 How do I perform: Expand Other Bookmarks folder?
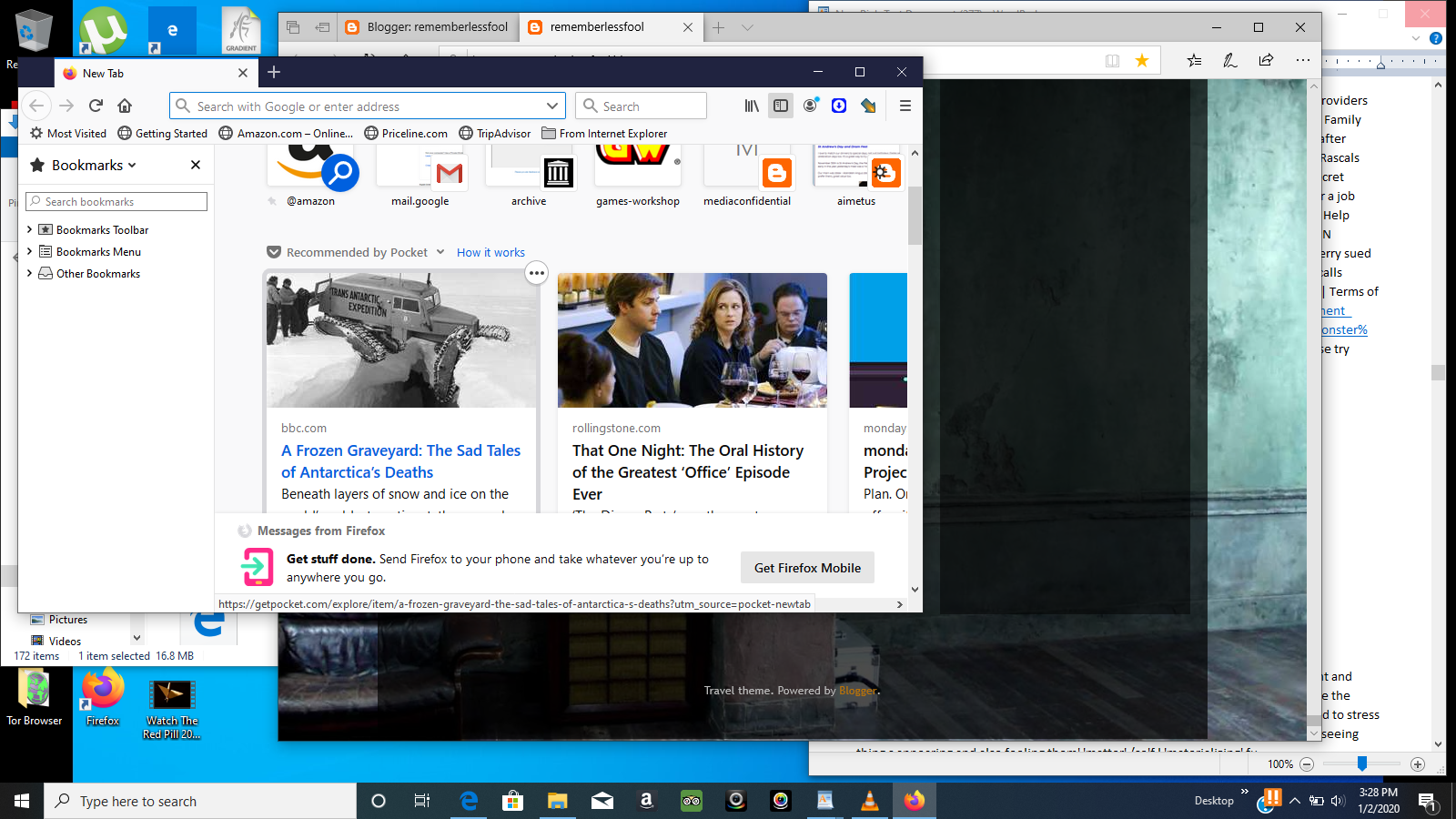(x=29, y=273)
